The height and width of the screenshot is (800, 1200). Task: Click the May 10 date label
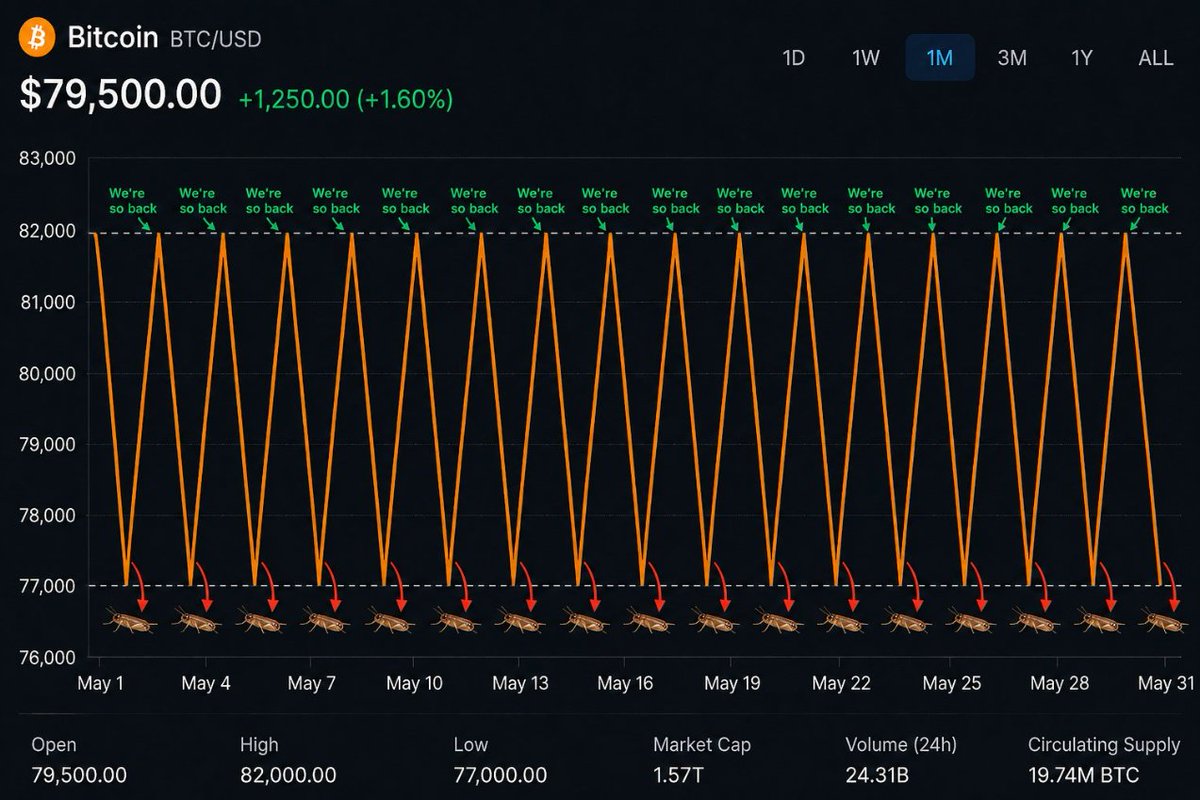pos(414,684)
